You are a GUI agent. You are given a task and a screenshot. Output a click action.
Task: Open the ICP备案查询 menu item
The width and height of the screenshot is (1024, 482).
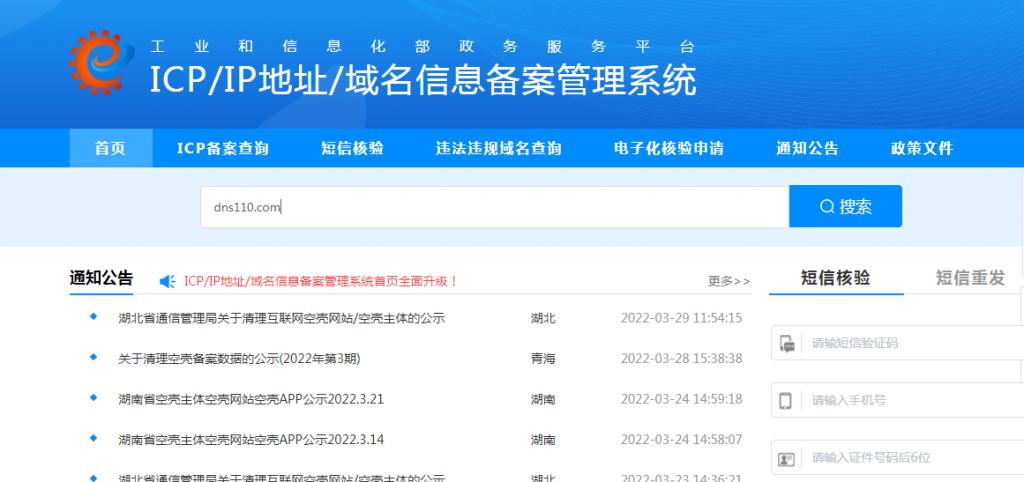pyautogui.click(x=223, y=148)
